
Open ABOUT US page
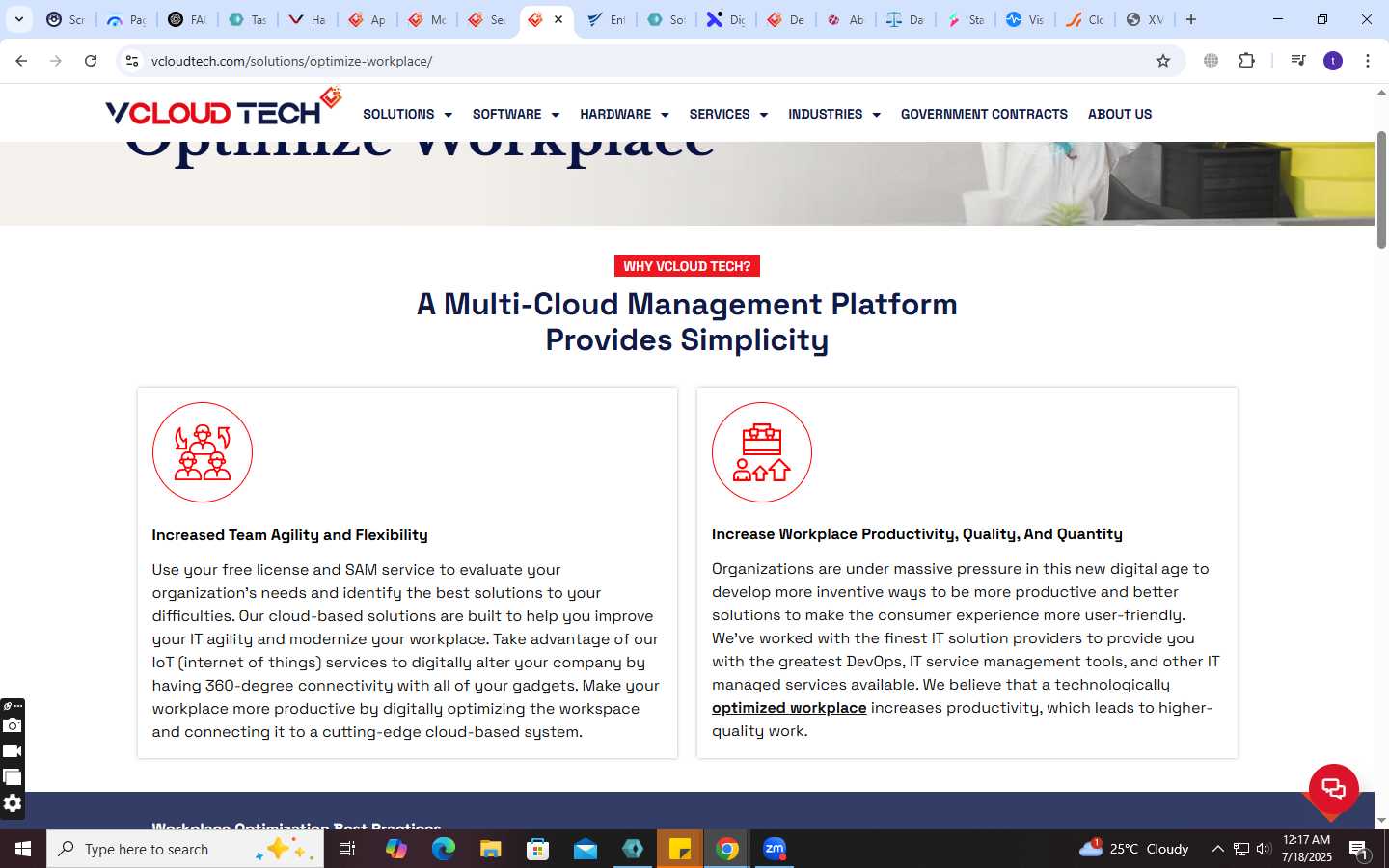(x=1120, y=114)
